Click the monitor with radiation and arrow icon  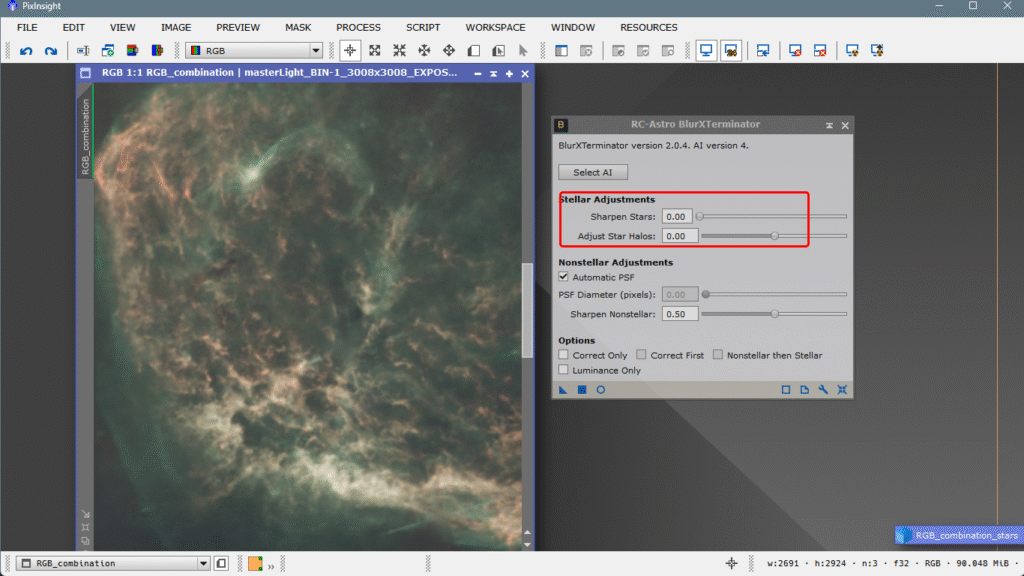click(x=877, y=51)
